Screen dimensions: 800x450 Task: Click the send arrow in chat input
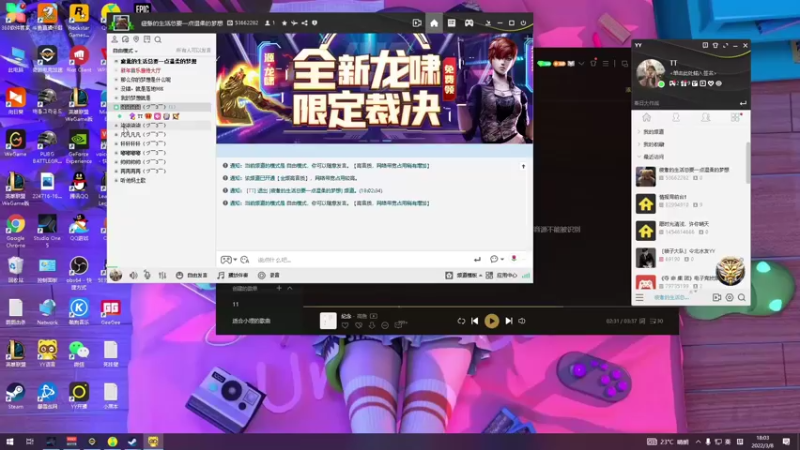tap(477, 260)
